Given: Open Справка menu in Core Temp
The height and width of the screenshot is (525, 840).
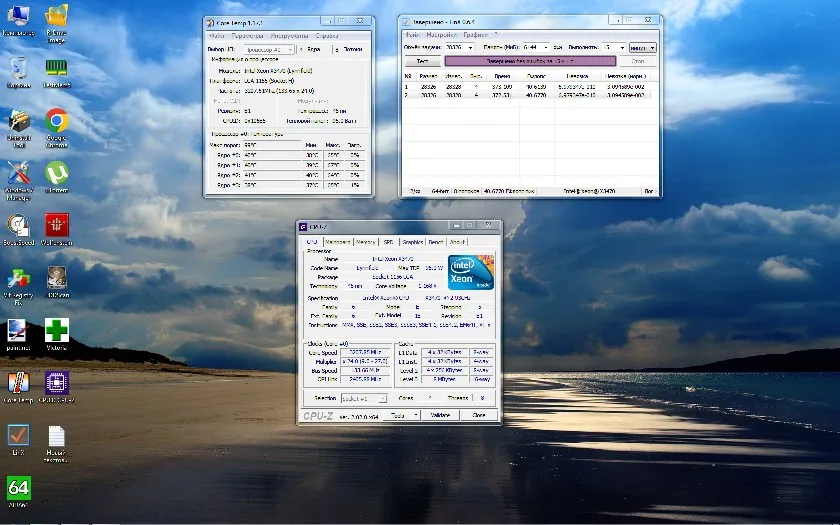Looking at the screenshot, I should [327, 36].
